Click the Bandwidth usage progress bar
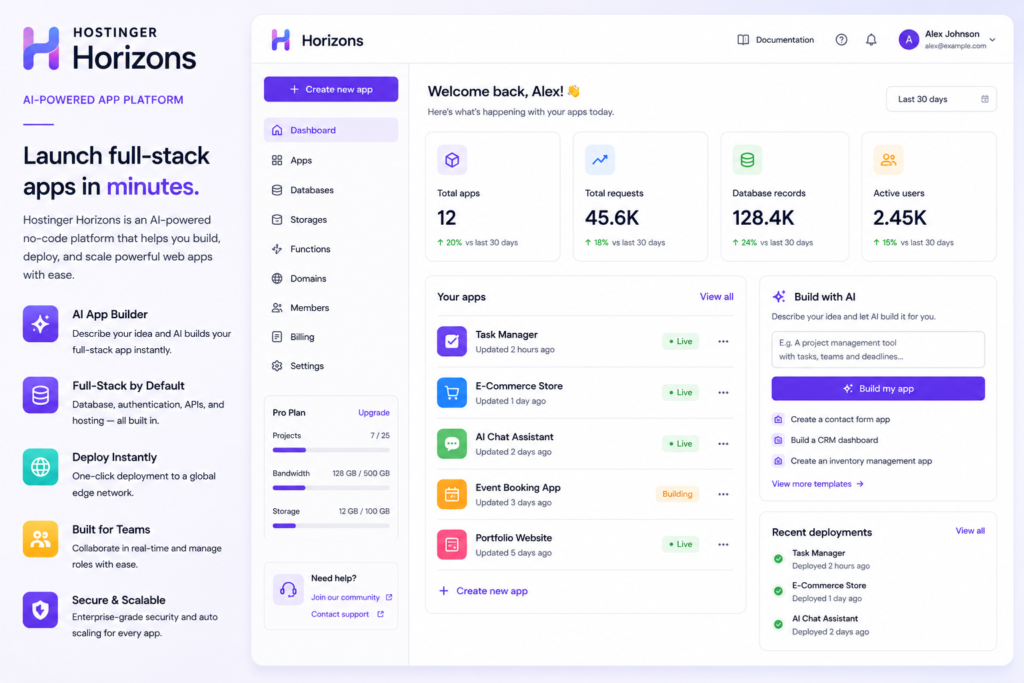This screenshot has width=1024, height=683. click(331, 488)
